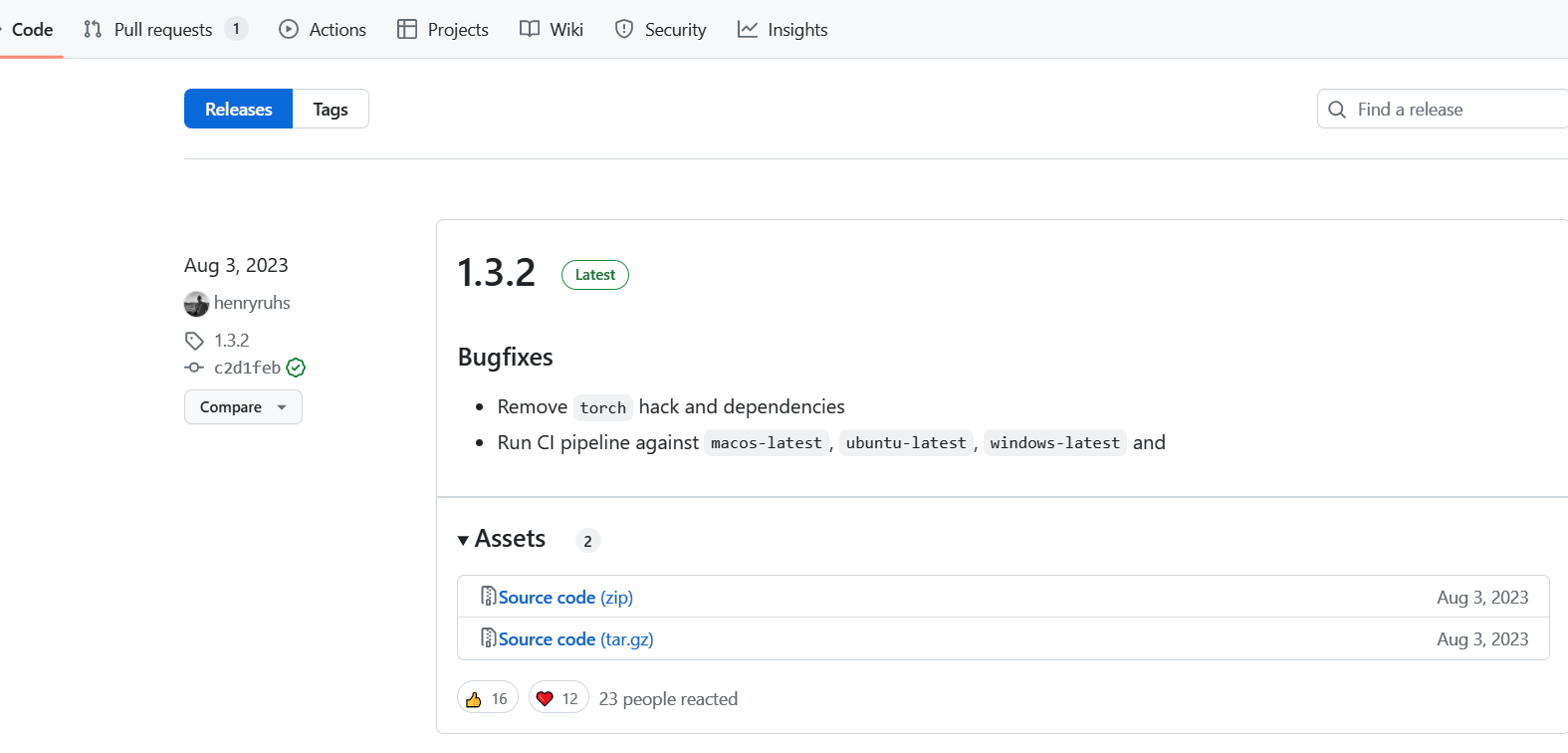Click the tag icon beside 1.3.2
This screenshot has width=1568, height=753.
coord(194,341)
